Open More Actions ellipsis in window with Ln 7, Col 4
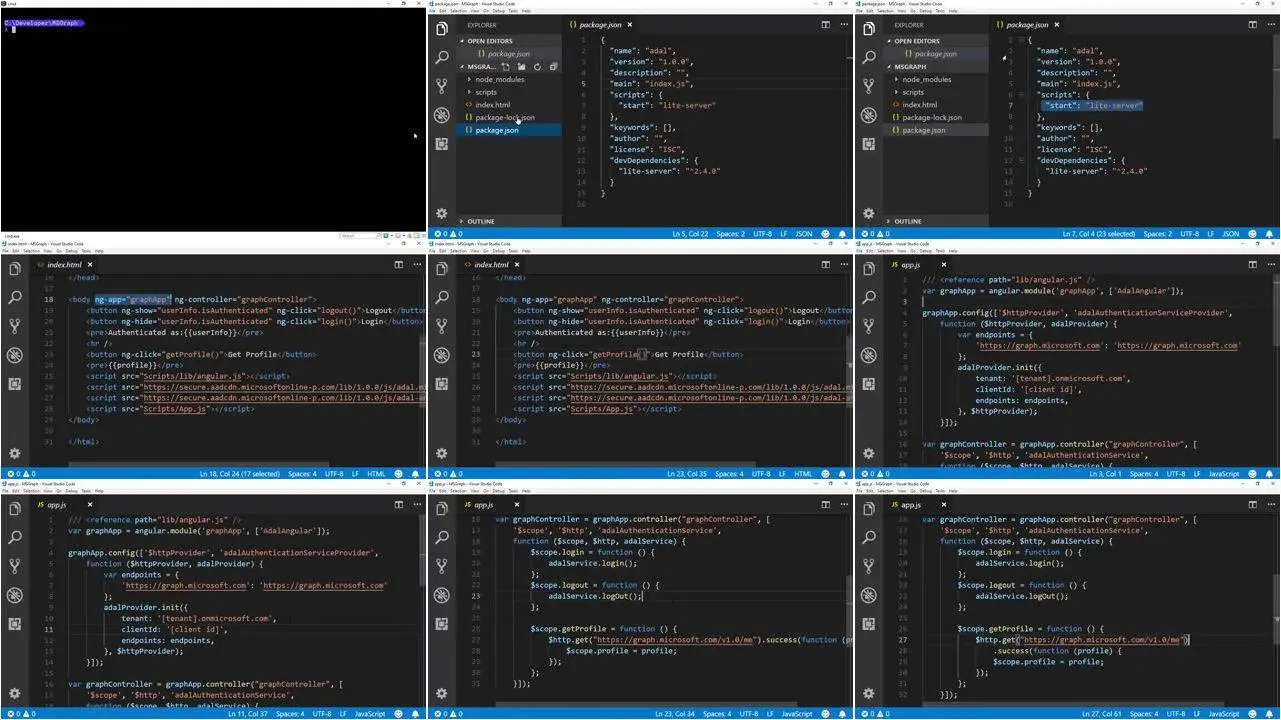1281x720 pixels. coord(1269,24)
